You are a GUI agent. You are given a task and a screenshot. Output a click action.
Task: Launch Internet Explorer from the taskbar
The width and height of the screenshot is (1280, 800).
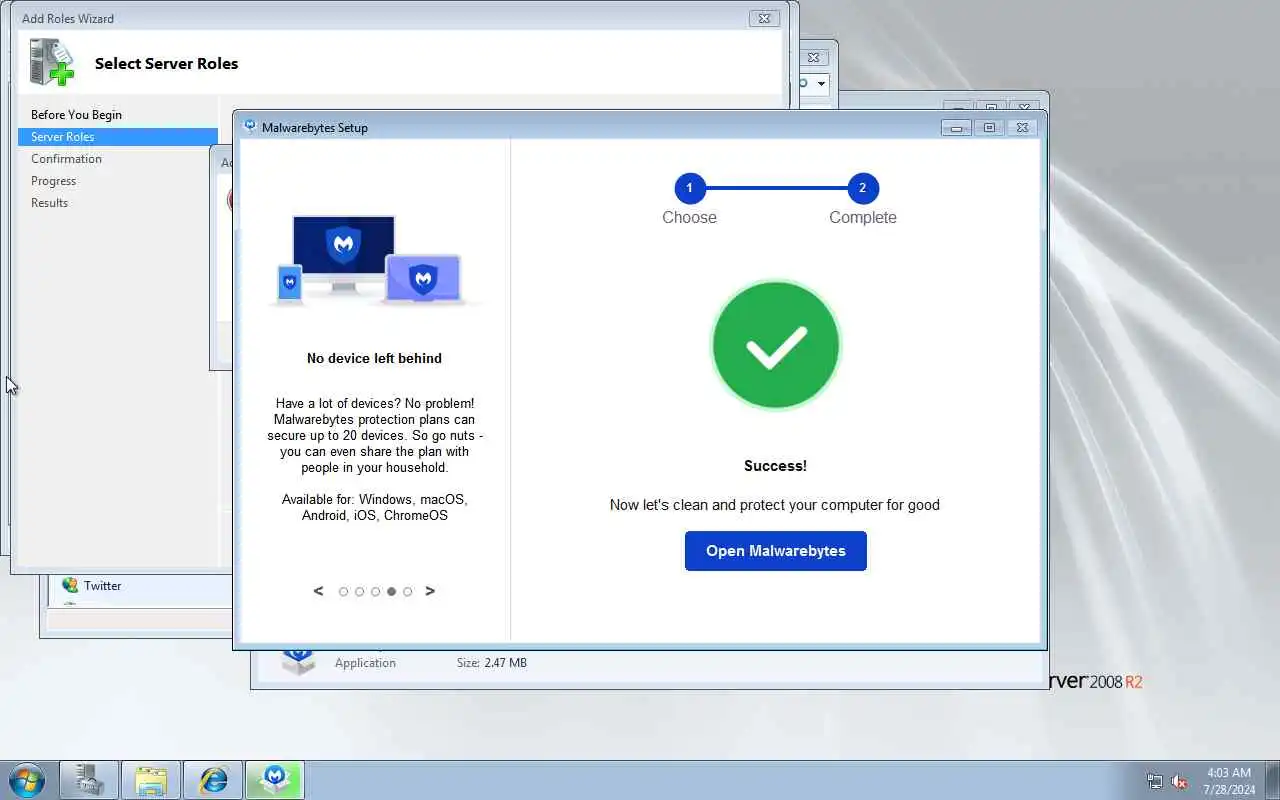(213, 780)
